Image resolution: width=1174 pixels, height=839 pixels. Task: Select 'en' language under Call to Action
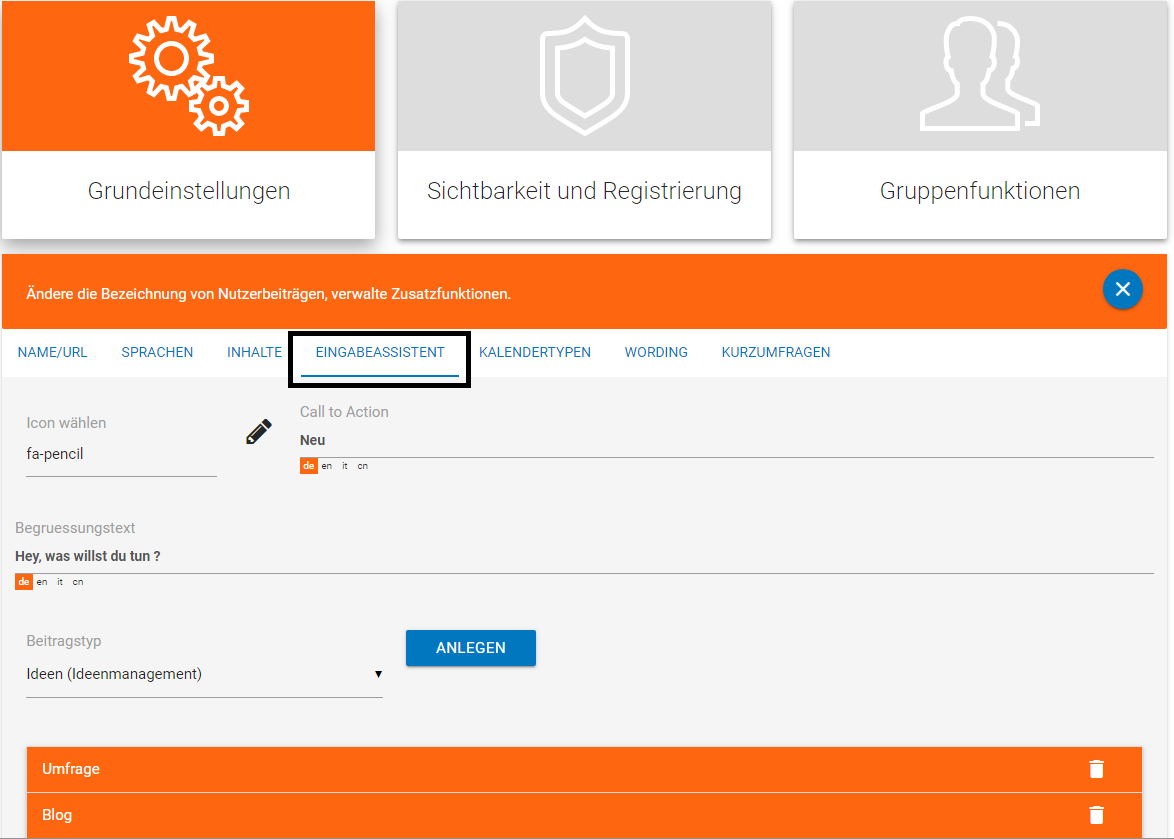pos(326,466)
